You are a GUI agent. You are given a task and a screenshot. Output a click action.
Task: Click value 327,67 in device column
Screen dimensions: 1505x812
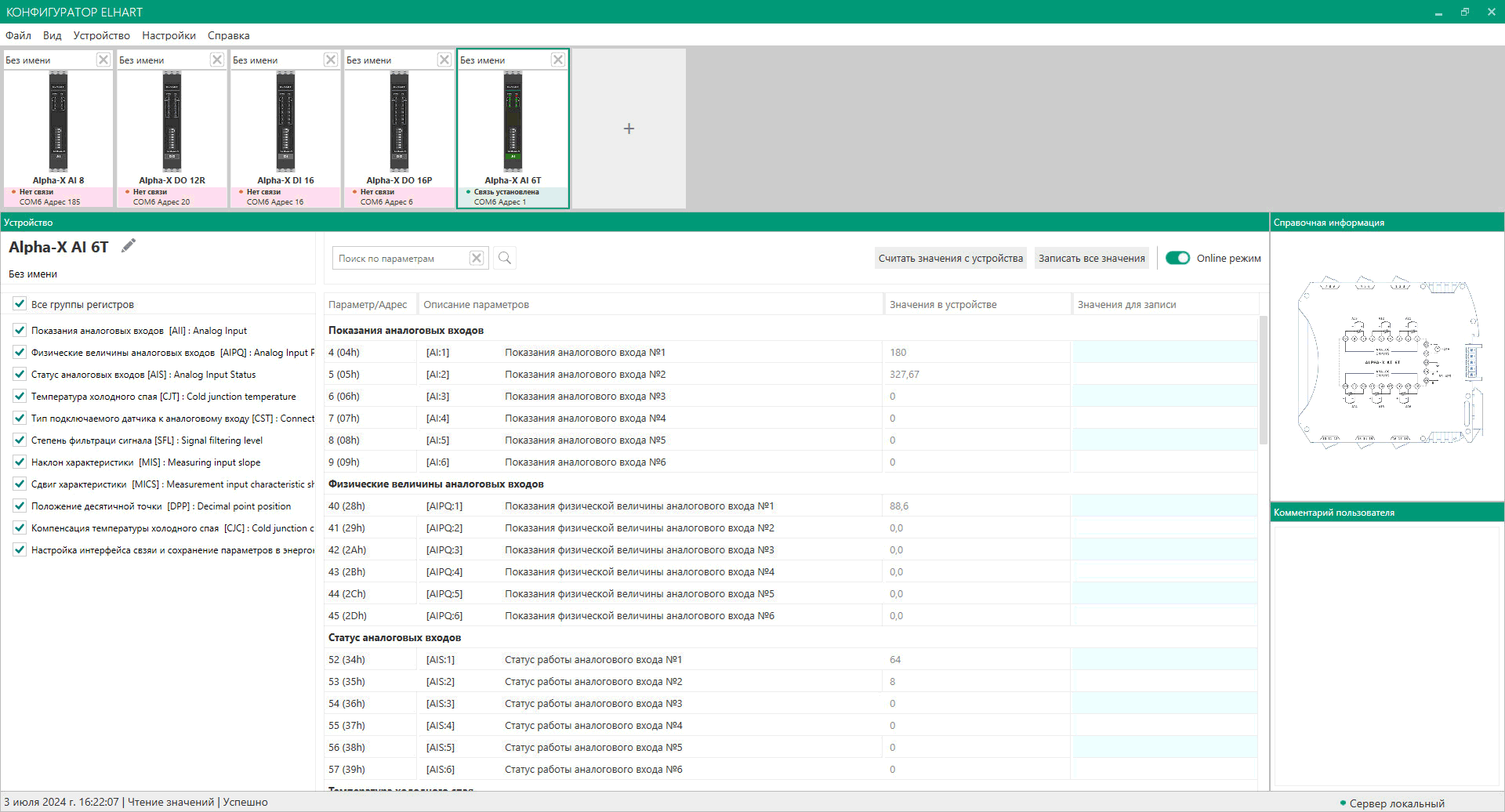click(x=904, y=375)
